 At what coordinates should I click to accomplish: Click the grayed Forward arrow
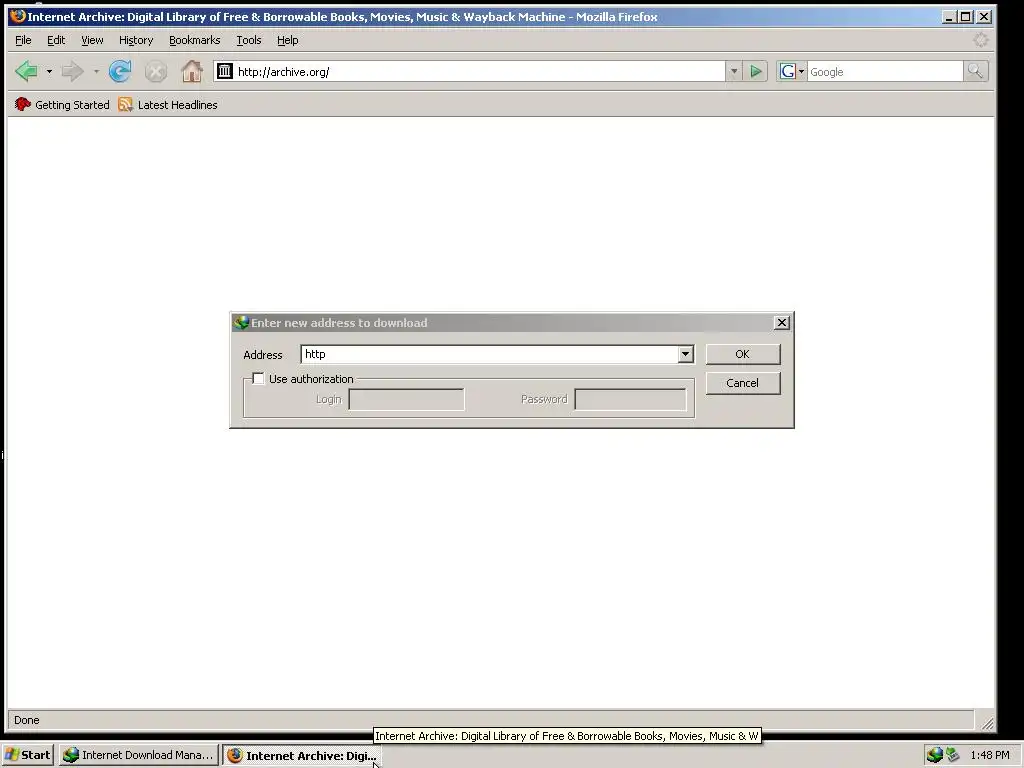tap(72, 71)
